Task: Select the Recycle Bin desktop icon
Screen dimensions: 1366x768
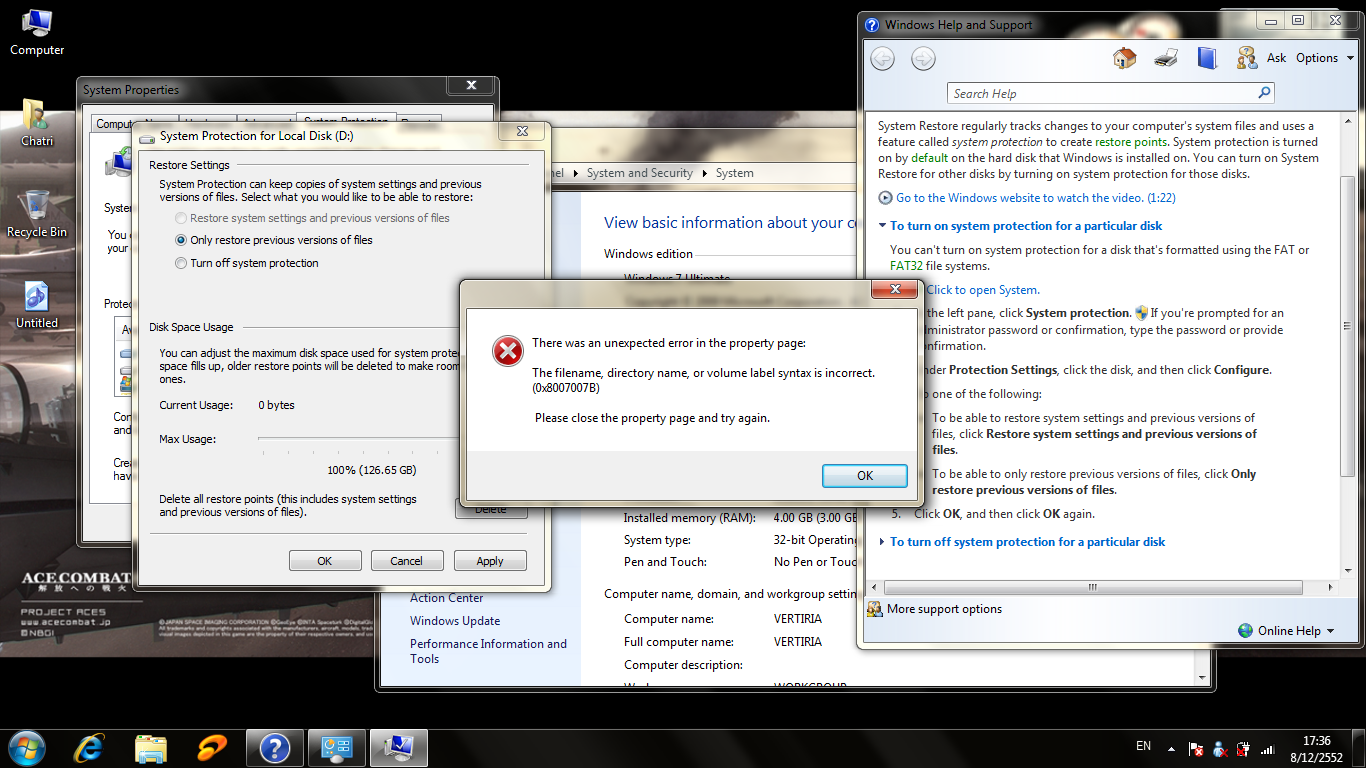Action: pyautogui.click(x=37, y=214)
